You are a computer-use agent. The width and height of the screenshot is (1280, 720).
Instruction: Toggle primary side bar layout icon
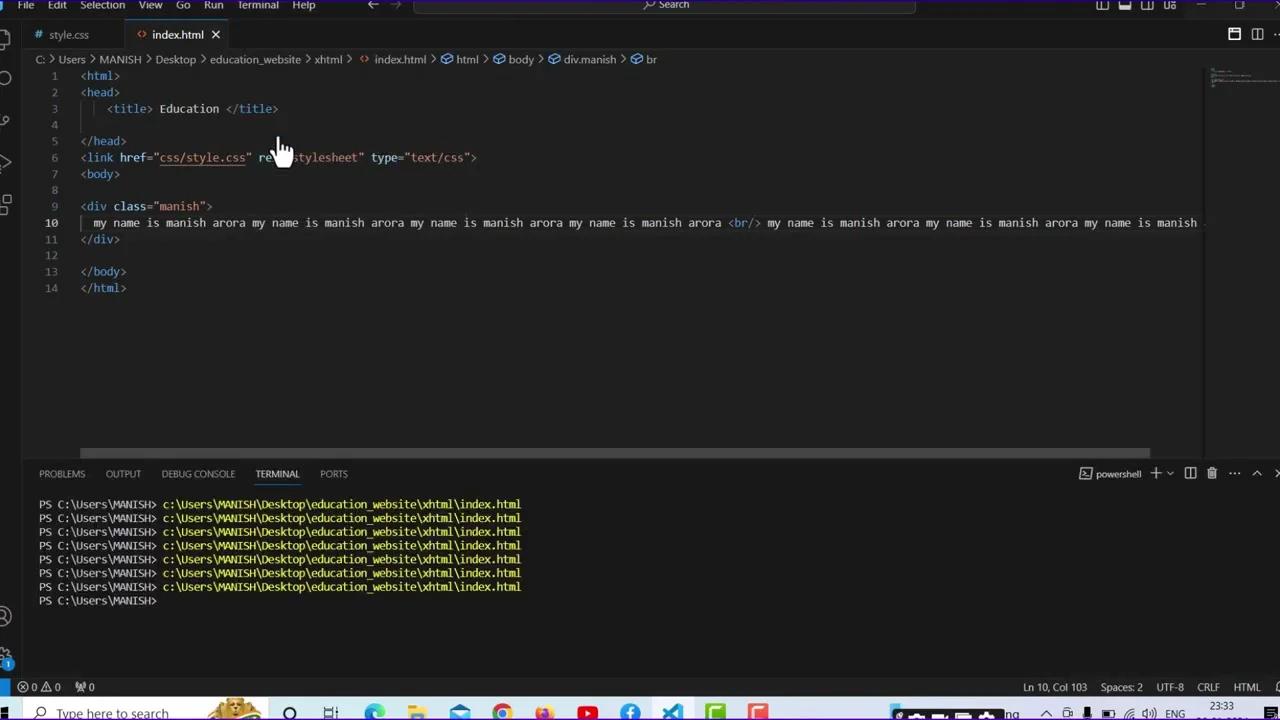point(1102,5)
